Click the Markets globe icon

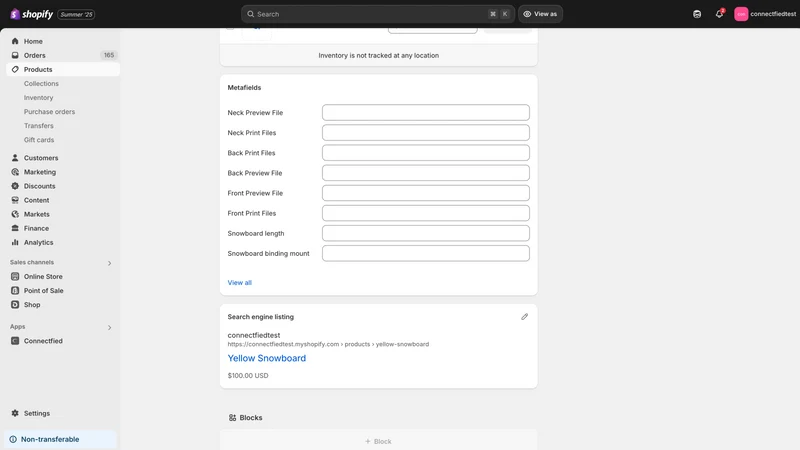click(15, 214)
